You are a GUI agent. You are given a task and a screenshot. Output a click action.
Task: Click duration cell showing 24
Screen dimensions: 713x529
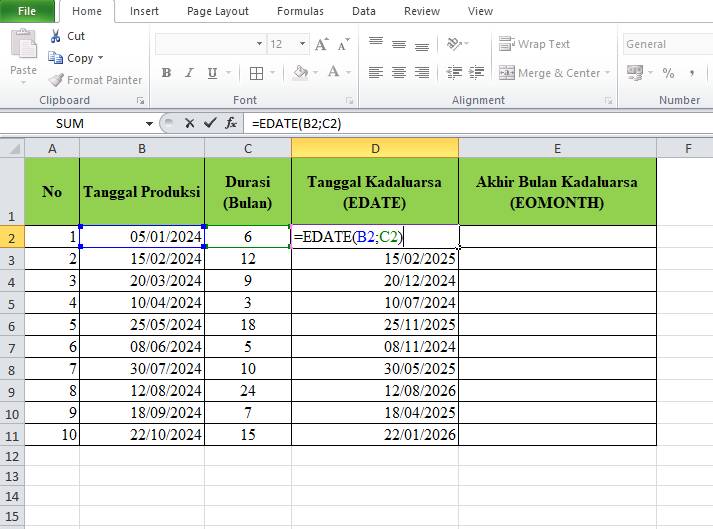click(x=248, y=391)
